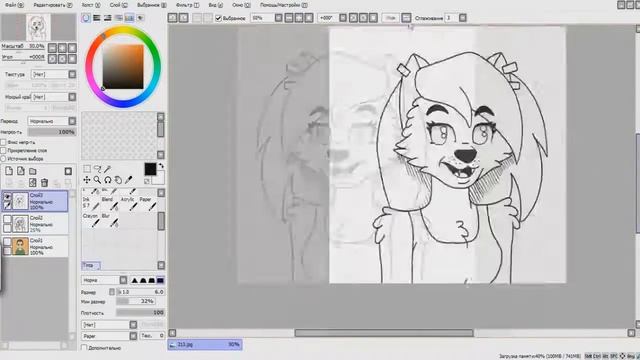Image resolution: width=640 pixels, height=360 pixels.
Task: Toggle the Дополнительно checkbox
Action: tap(84, 348)
